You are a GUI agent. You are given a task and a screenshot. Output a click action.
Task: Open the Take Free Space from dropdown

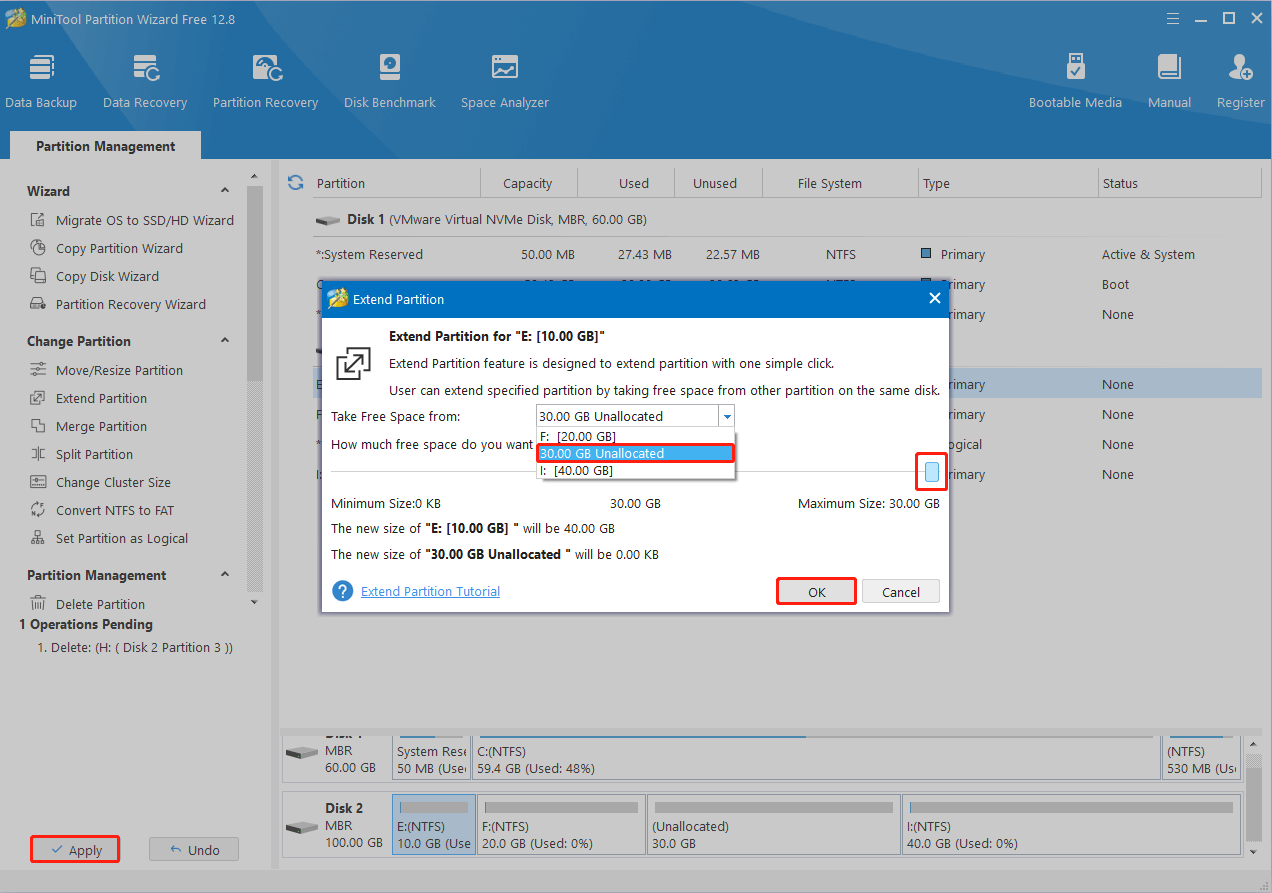point(727,416)
